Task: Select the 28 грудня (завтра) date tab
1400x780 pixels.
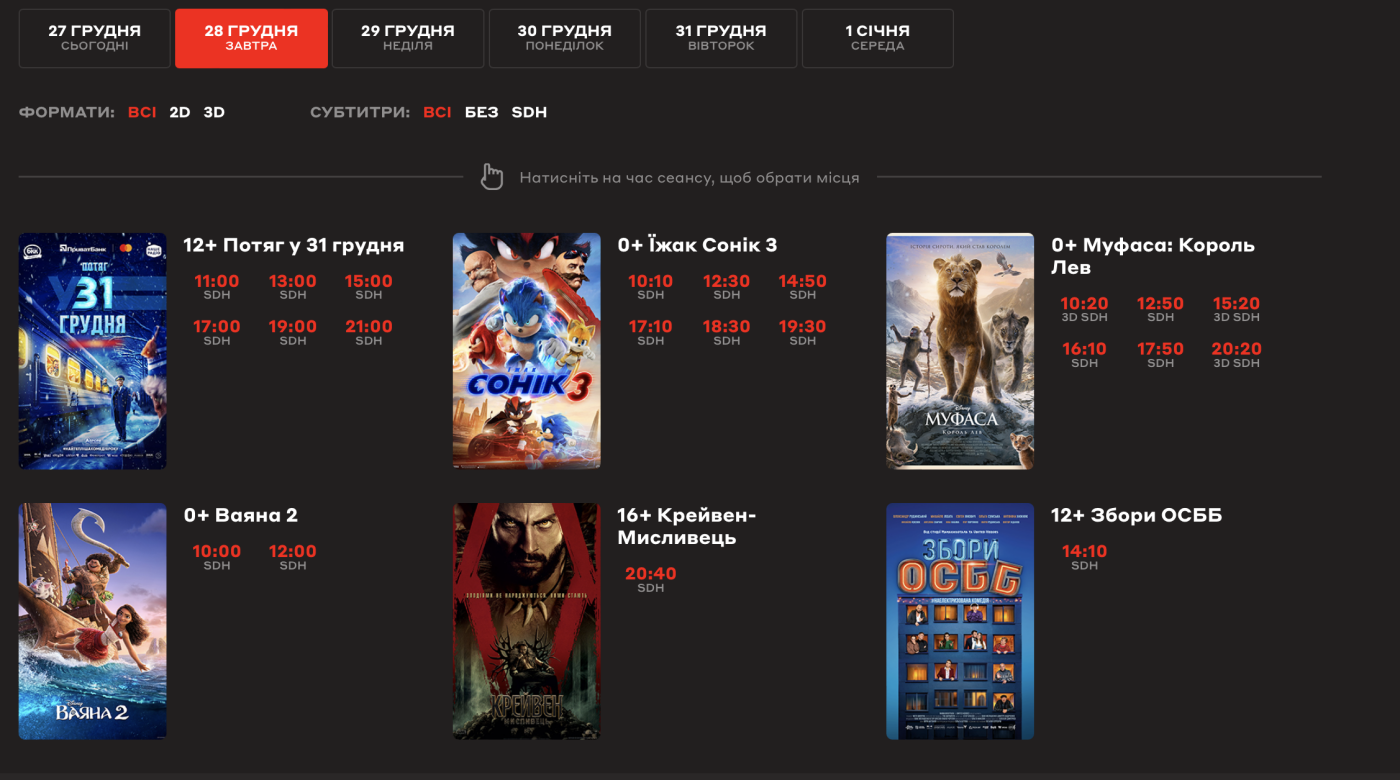Action: point(251,39)
